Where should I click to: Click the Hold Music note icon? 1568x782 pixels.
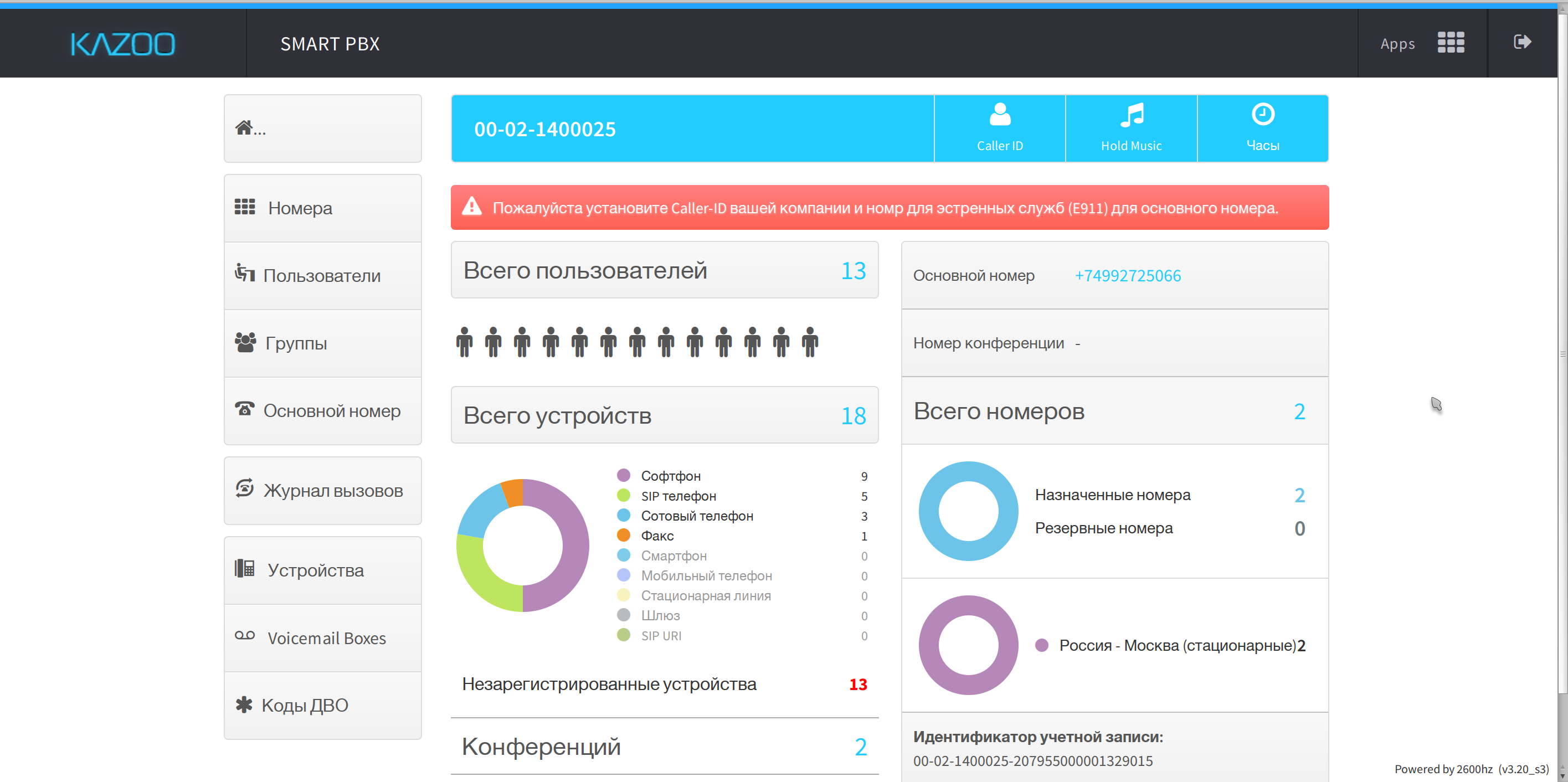(x=1132, y=115)
